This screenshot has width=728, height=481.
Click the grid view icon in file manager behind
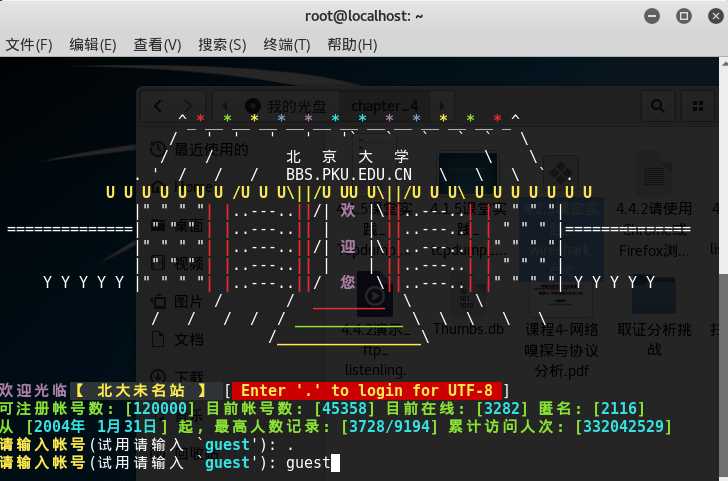point(697,106)
